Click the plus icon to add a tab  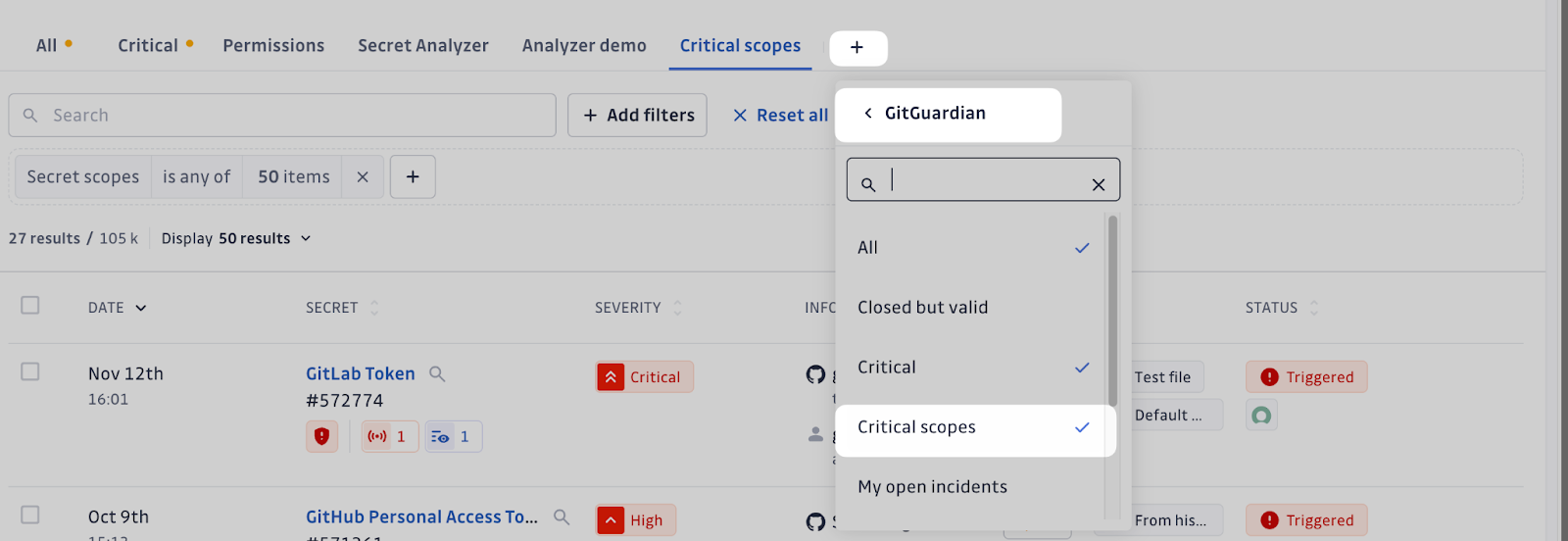[x=857, y=48]
